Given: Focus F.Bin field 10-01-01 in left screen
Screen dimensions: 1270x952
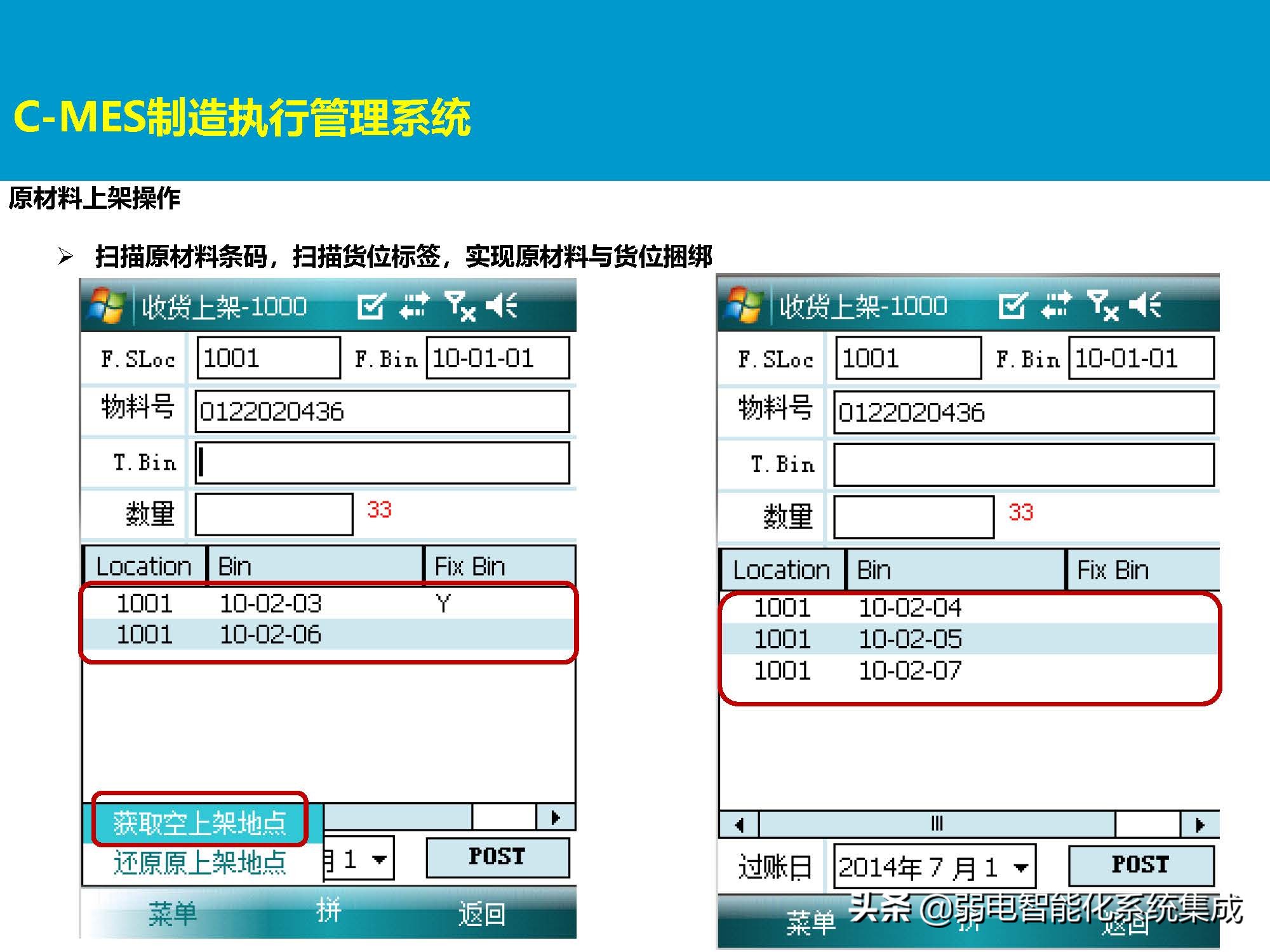Looking at the screenshot, I should click(498, 358).
